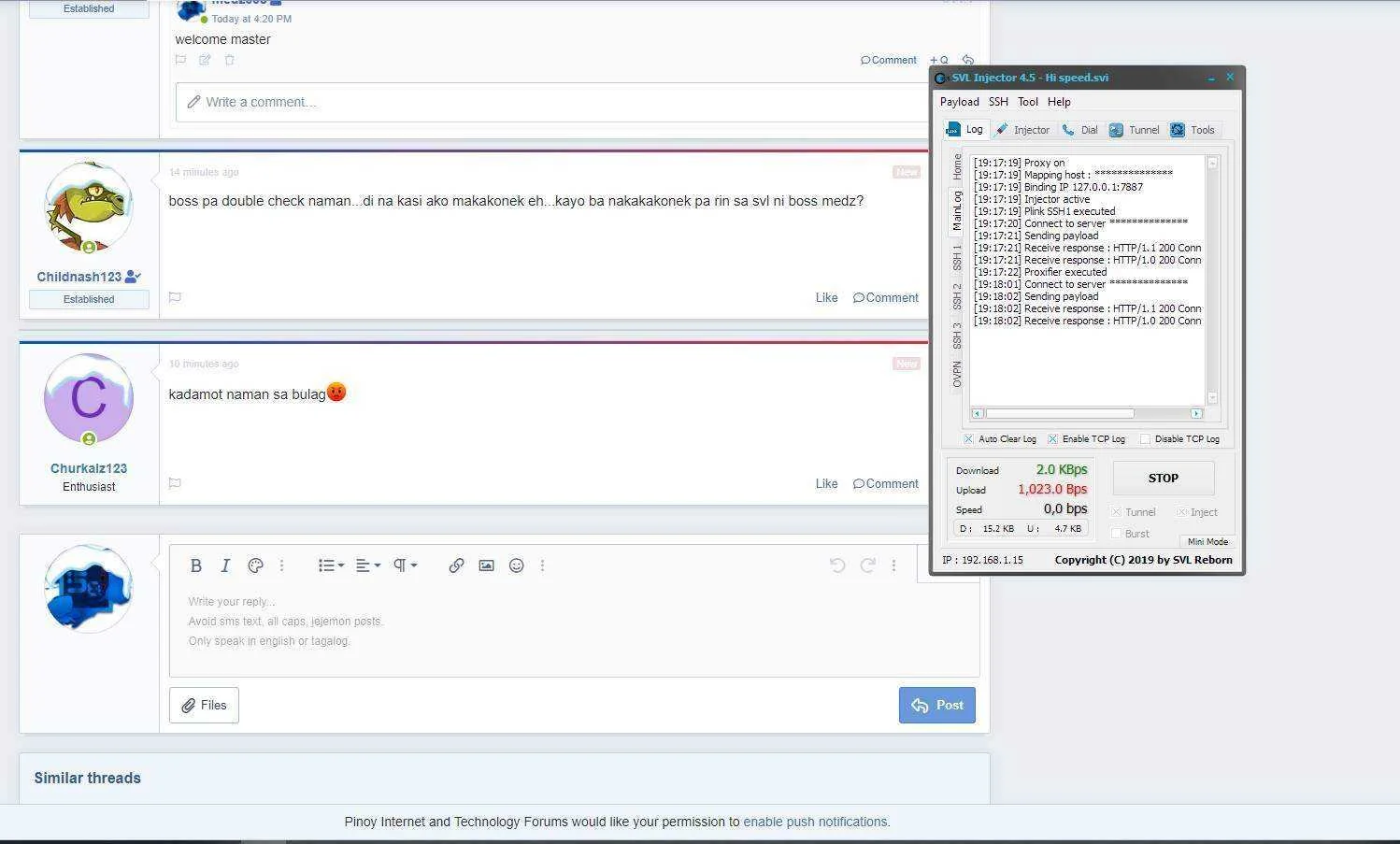The height and width of the screenshot is (844, 1400).
Task: Report Childnash123's post with the flag icon
Action: pos(175,297)
